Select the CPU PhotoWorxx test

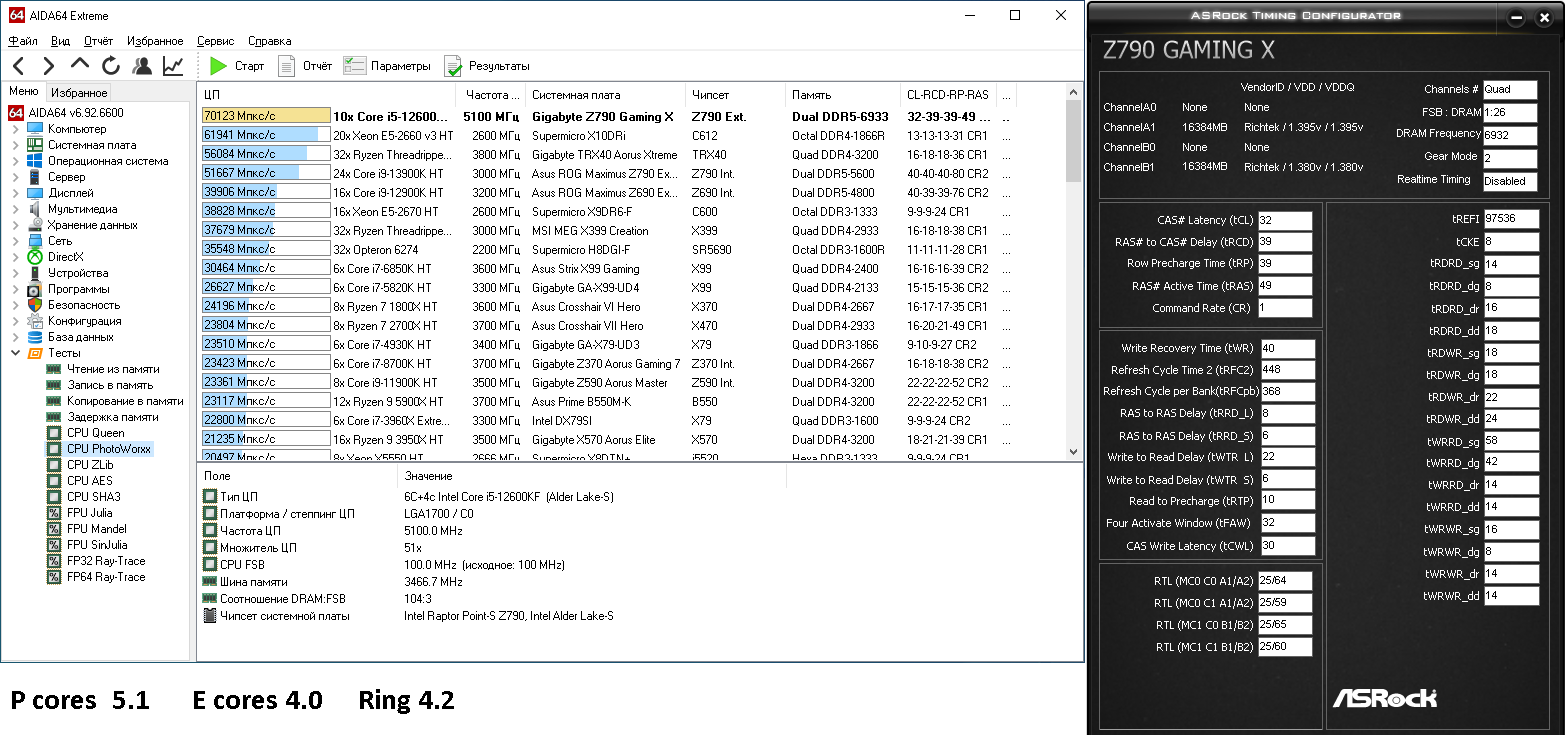(109, 449)
